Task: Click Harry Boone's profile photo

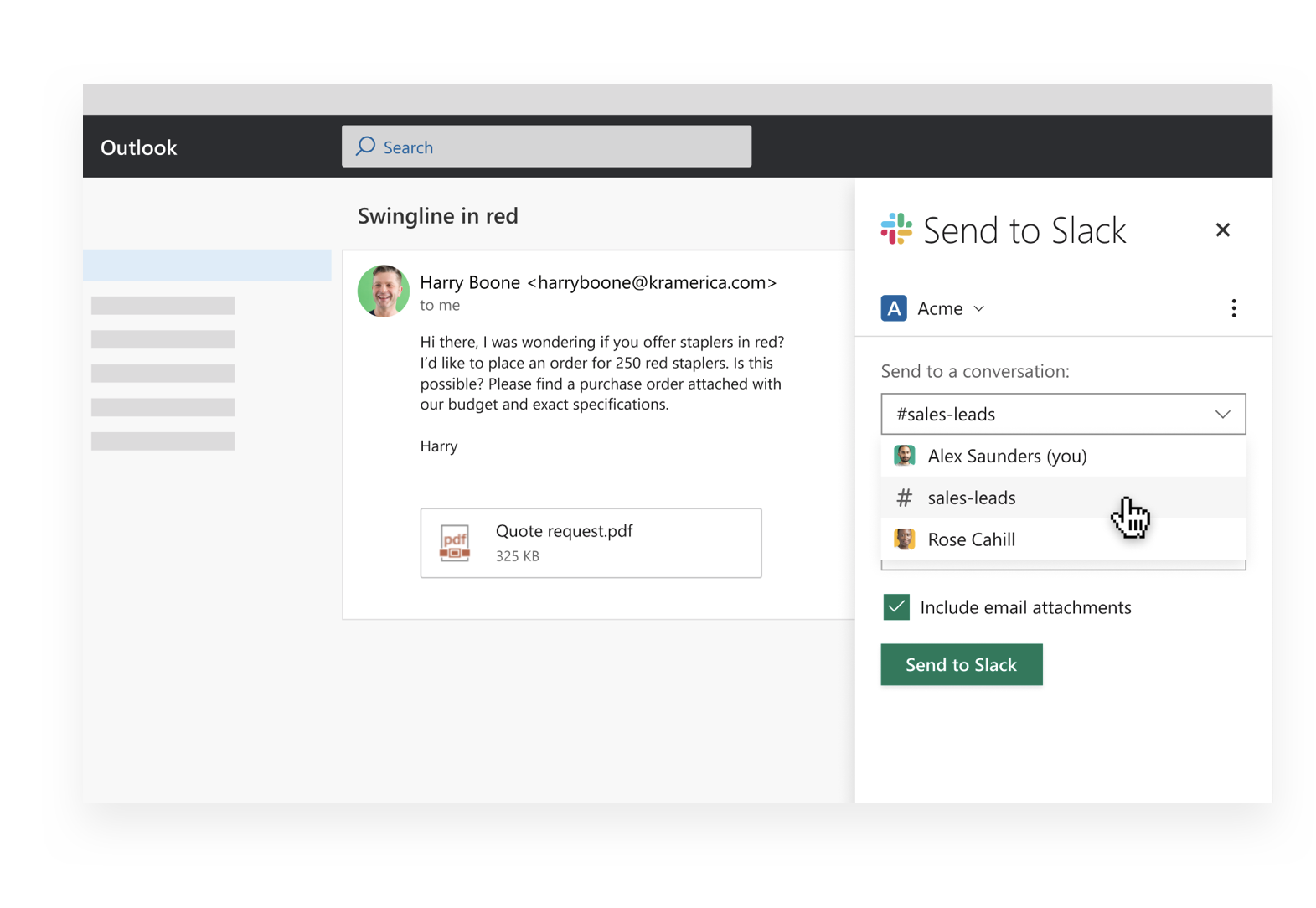Action: (383, 291)
